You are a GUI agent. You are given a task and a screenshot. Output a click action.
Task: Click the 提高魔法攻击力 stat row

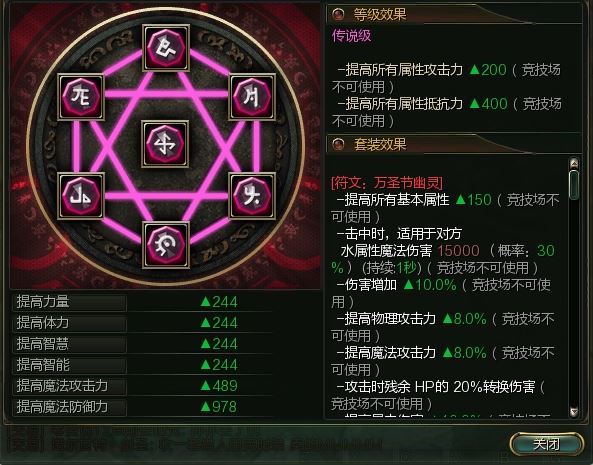(142, 386)
